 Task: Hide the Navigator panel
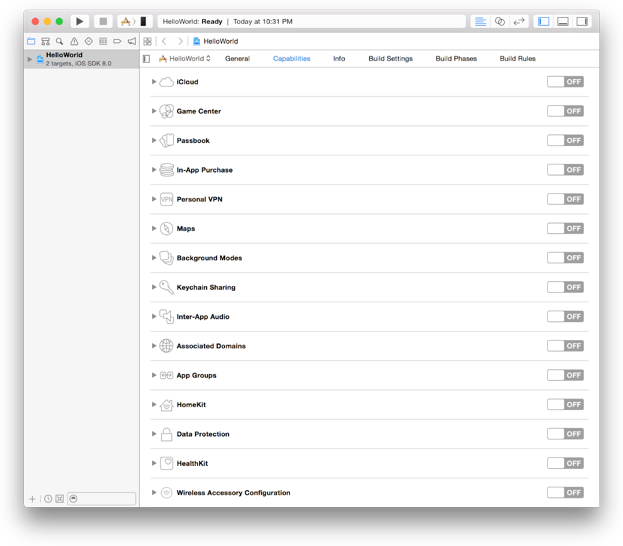pos(544,21)
